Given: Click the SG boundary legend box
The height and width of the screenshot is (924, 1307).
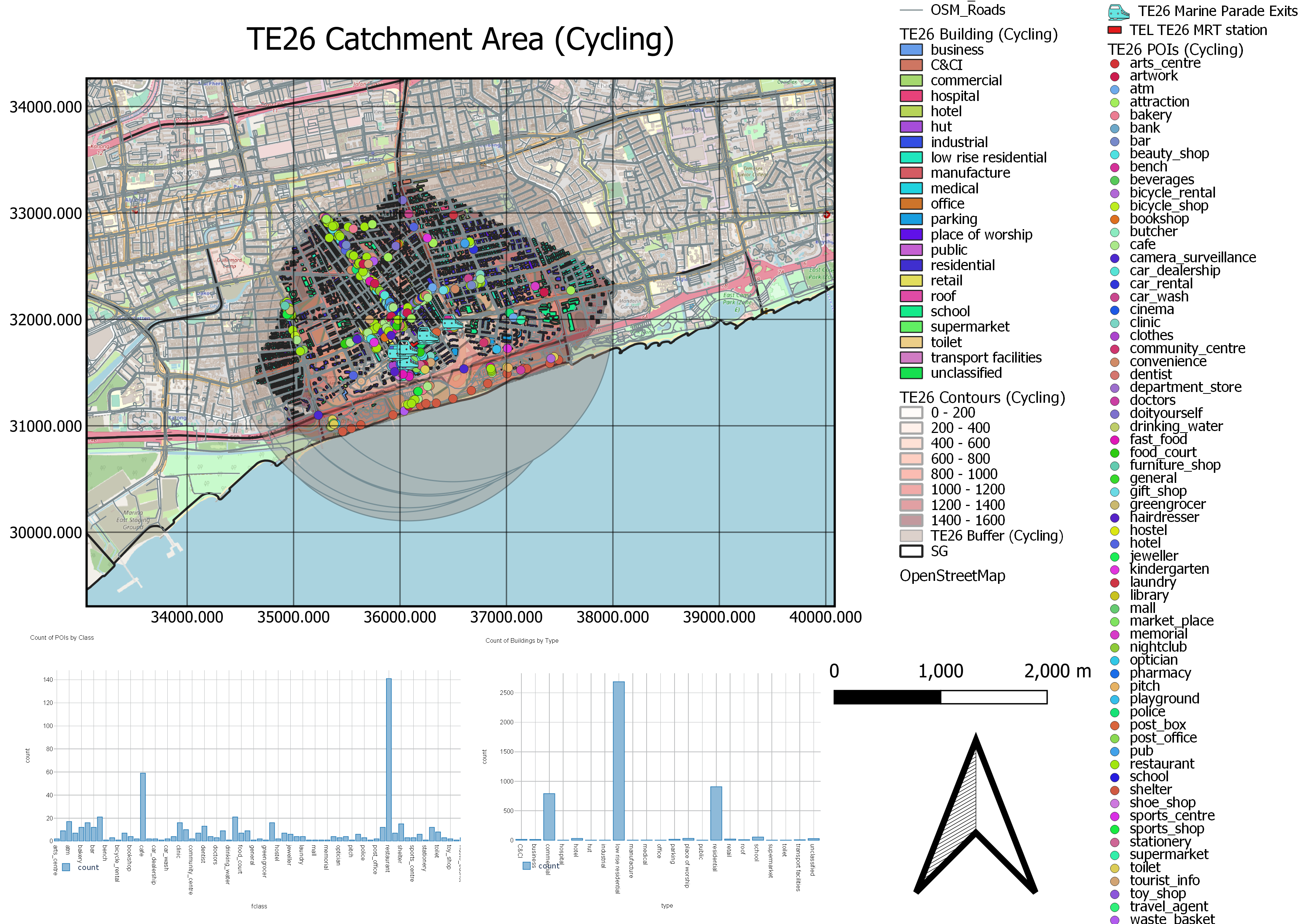Looking at the screenshot, I should coord(911,551).
